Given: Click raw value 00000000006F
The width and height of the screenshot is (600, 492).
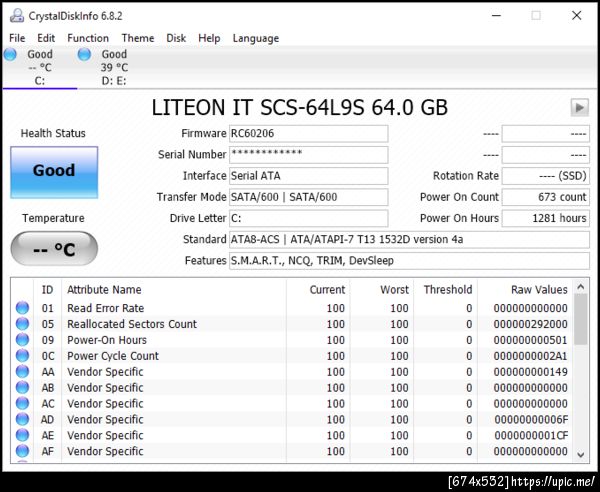Looking at the screenshot, I should pos(530,419).
